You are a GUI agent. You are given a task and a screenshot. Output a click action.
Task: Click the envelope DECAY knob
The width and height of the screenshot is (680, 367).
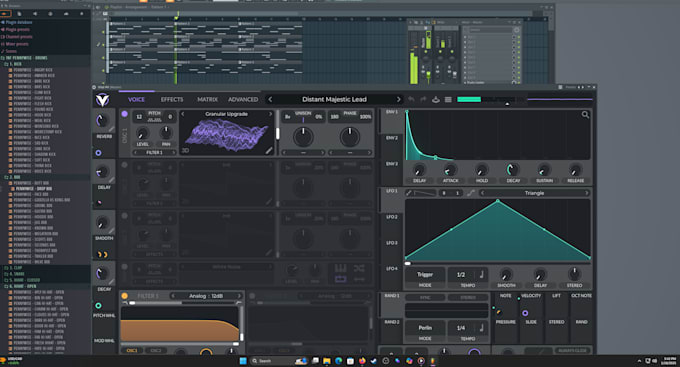pyautogui.click(x=513, y=170)
